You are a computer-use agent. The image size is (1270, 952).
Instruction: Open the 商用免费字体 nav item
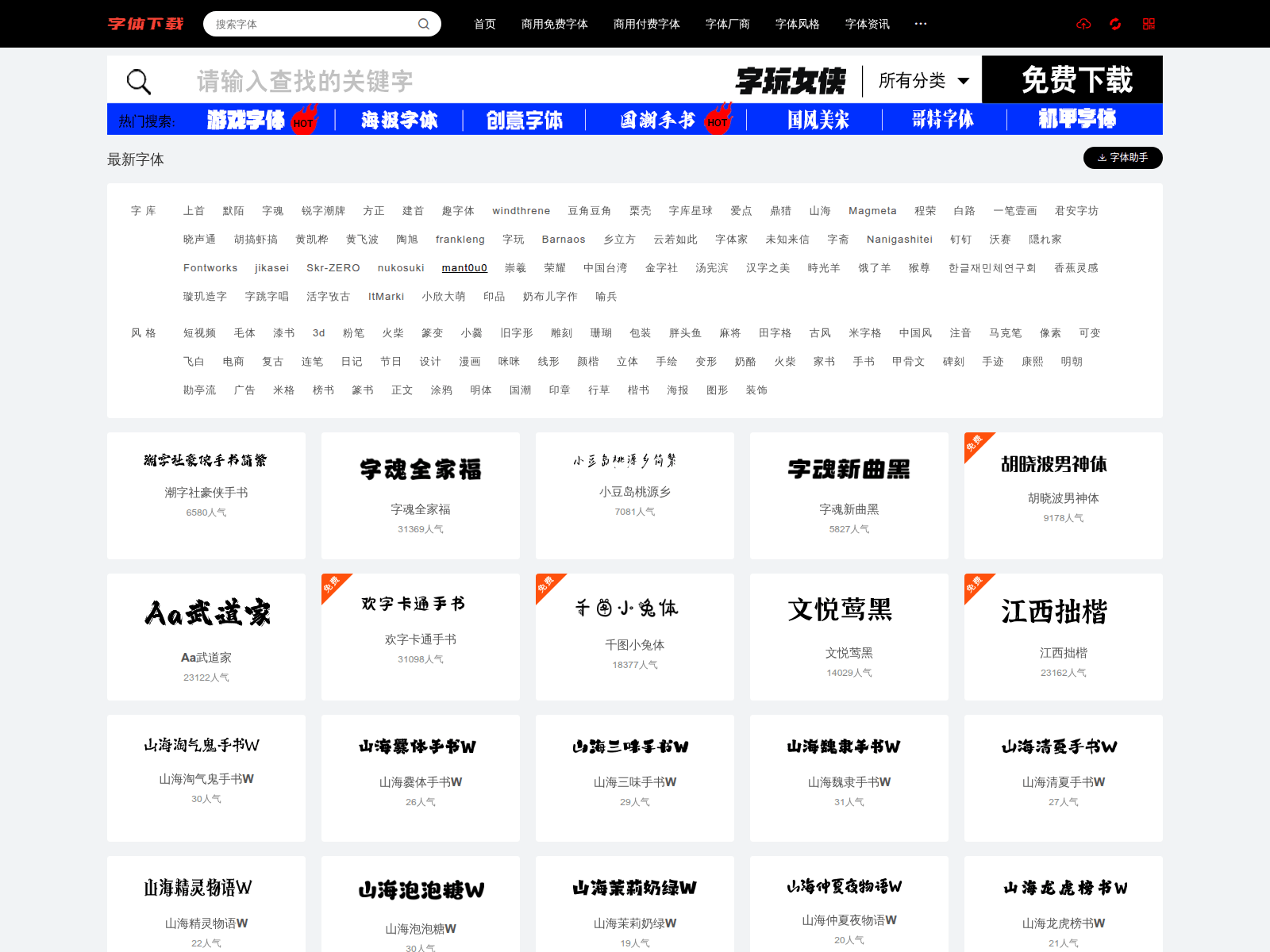(554, 24)
